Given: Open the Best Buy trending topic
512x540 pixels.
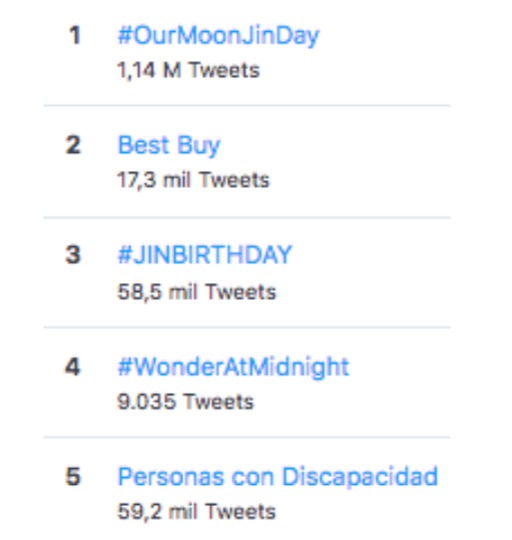Looking at the screenshot, I should click(169, 146).
